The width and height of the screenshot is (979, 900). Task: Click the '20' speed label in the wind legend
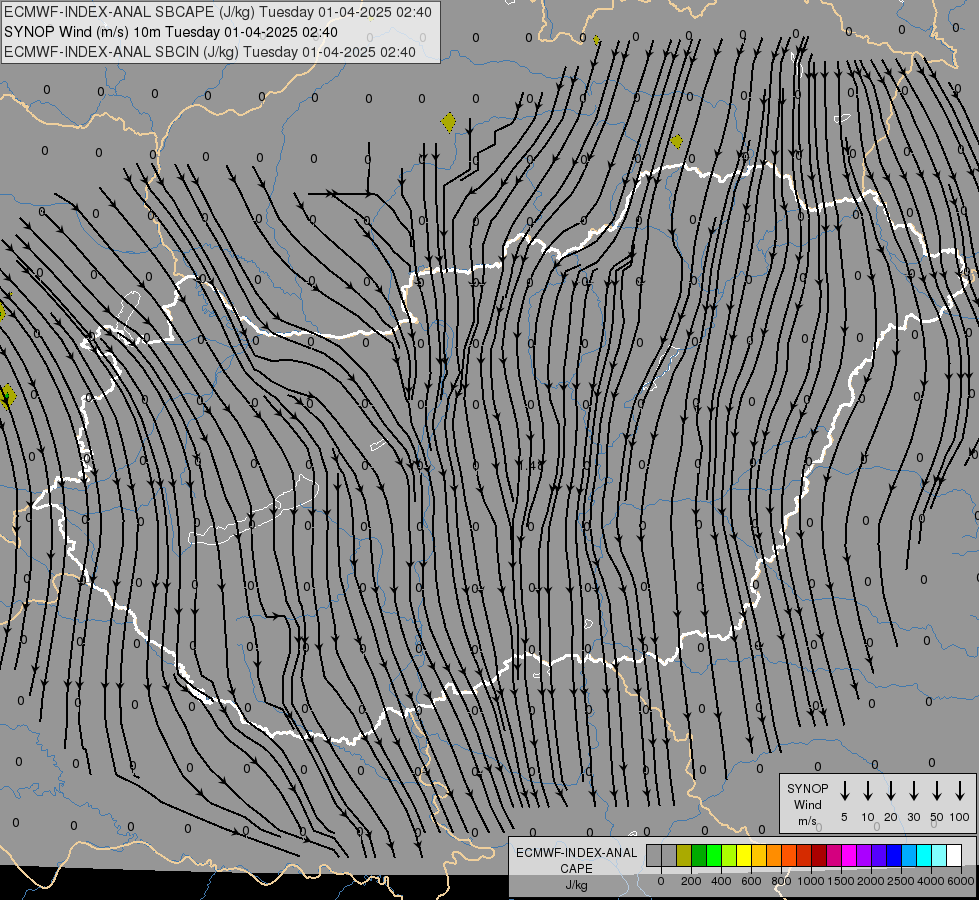[x=890, y=817]
